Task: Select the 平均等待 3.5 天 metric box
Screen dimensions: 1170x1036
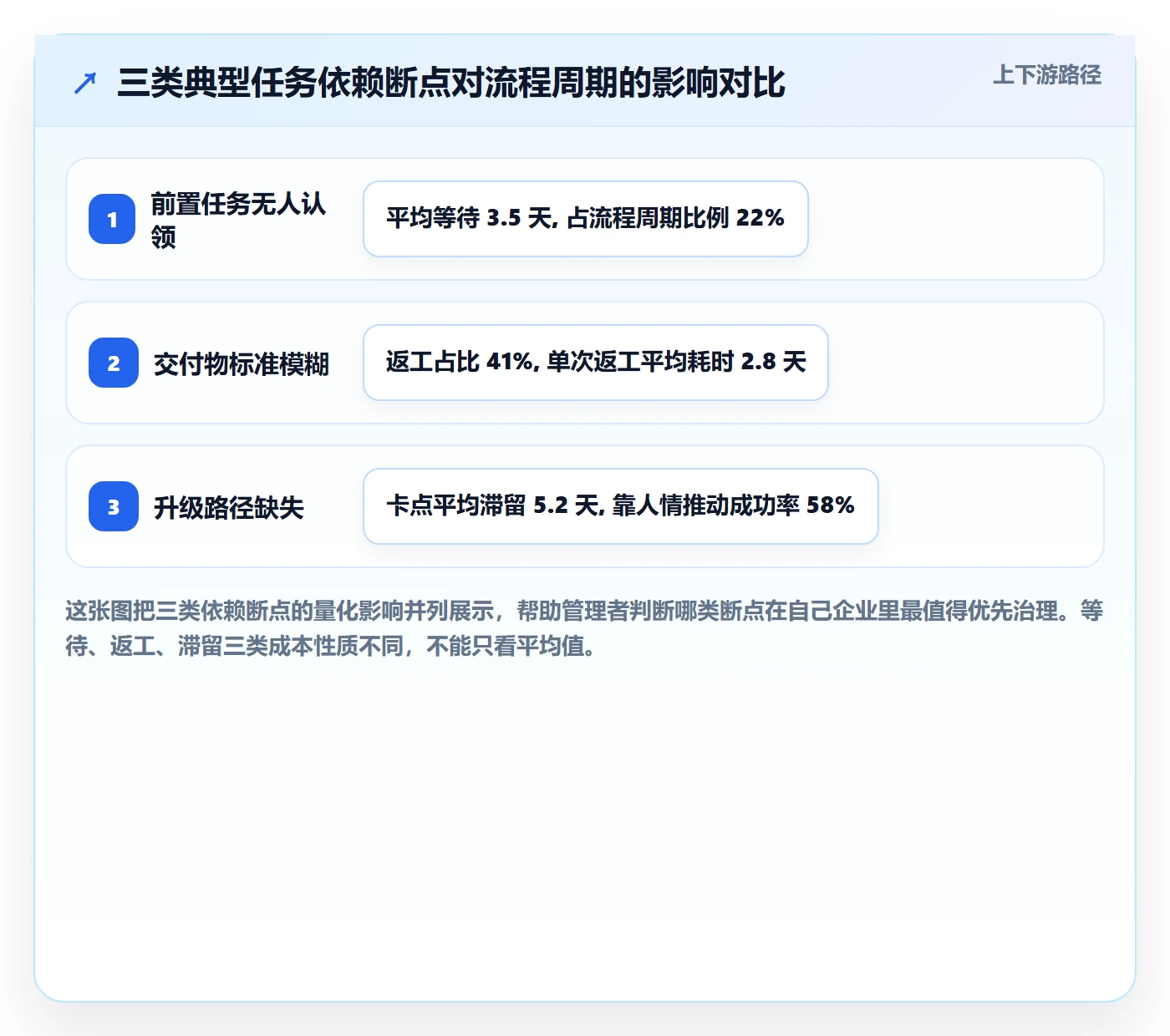Action: pyautogui.click(x=586, y=219)
